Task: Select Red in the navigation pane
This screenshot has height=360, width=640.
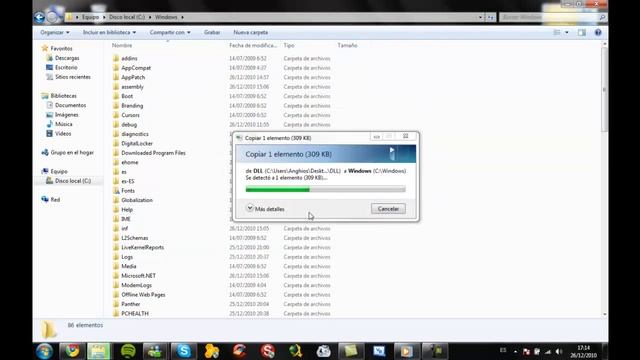Action: click(55, 200)
